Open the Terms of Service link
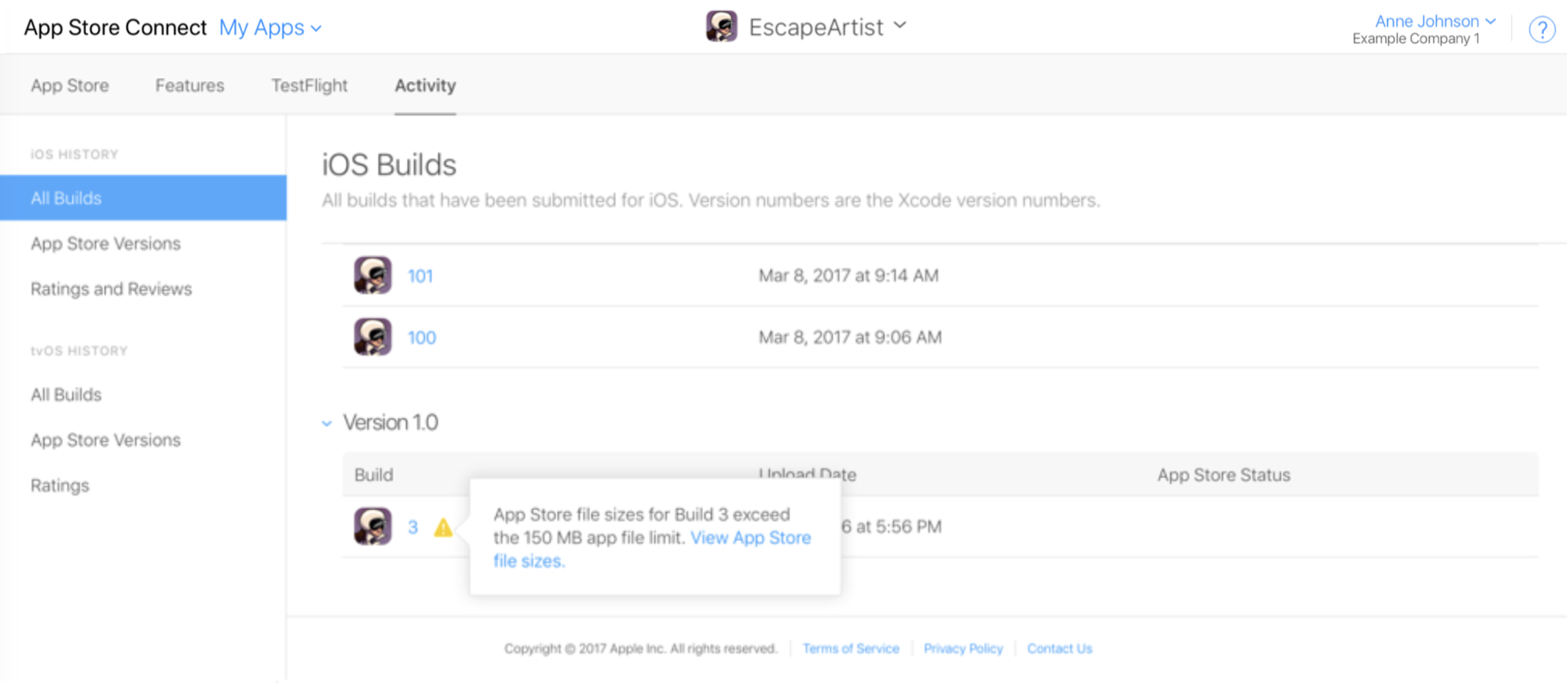The width and height of the screenshot is (1568, 683). [851, 648]
